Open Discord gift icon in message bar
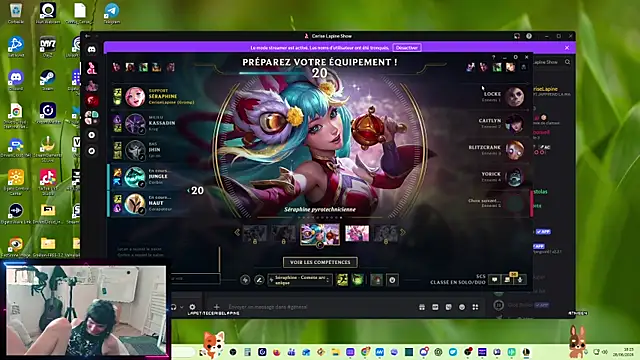640x360 pixels. 422,307
